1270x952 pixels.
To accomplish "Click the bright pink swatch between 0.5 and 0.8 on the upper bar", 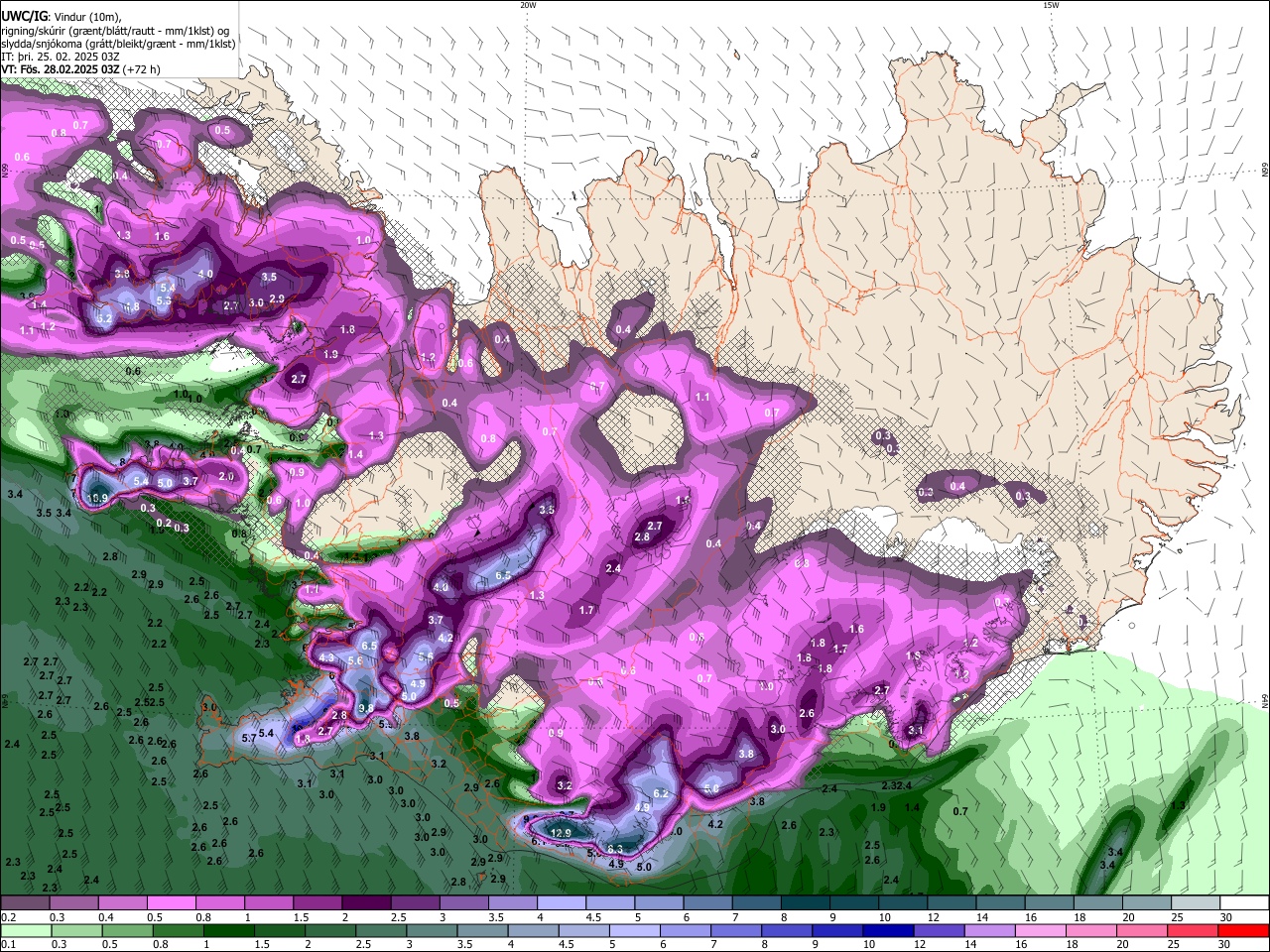I will (171, 903).
